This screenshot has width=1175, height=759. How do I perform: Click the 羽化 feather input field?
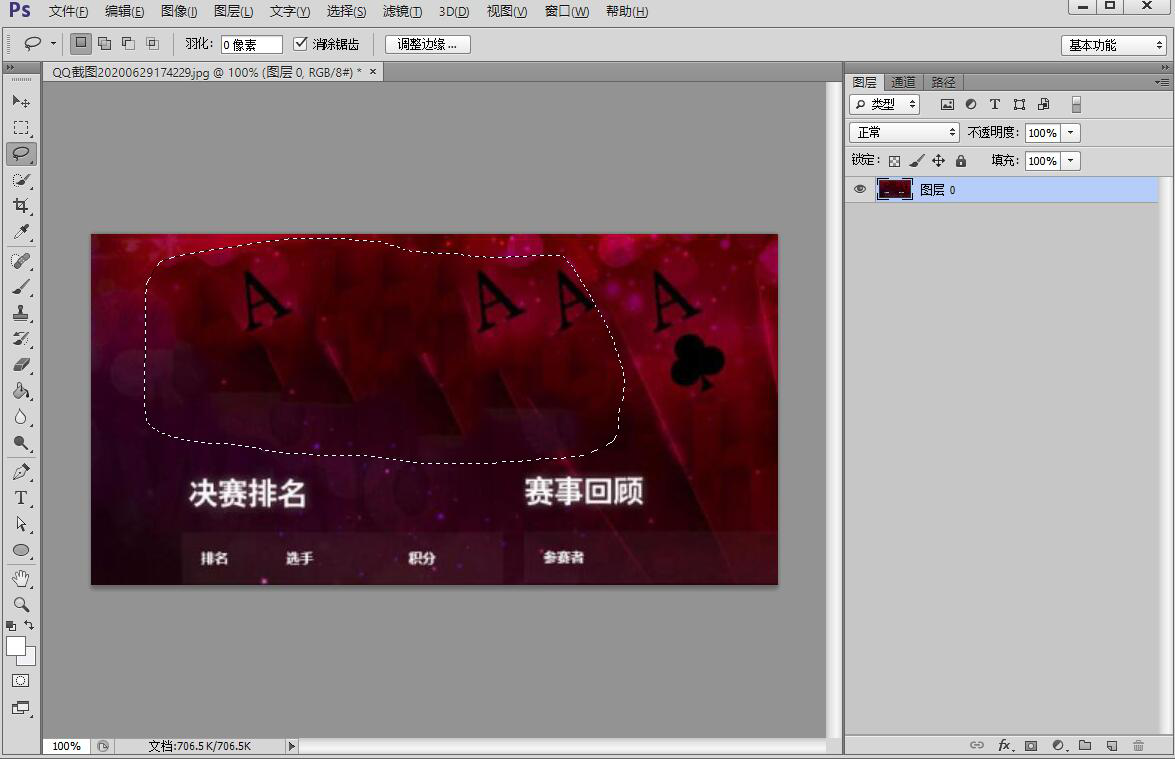tap(251, 45)
